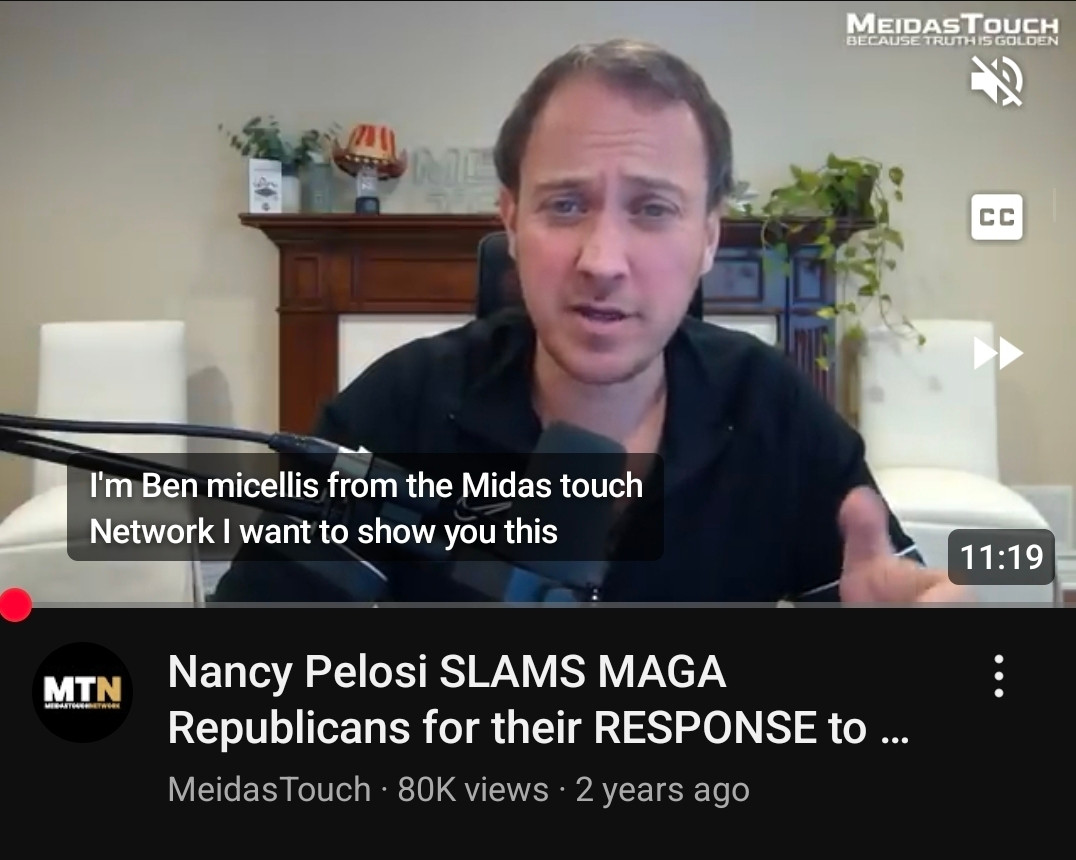Click the 80K views text
This screenshot has width=1076, height=860.
pos(473,789)
